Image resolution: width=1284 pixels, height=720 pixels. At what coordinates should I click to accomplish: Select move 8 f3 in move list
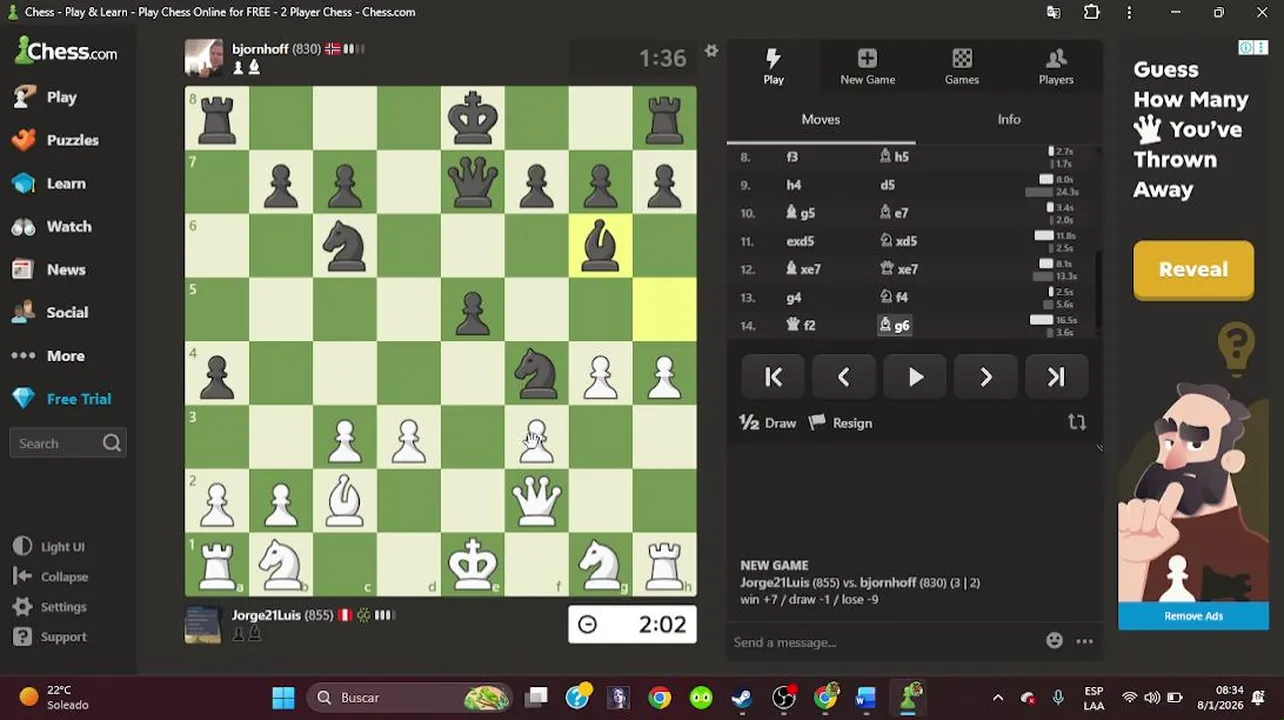click(792, 157)
